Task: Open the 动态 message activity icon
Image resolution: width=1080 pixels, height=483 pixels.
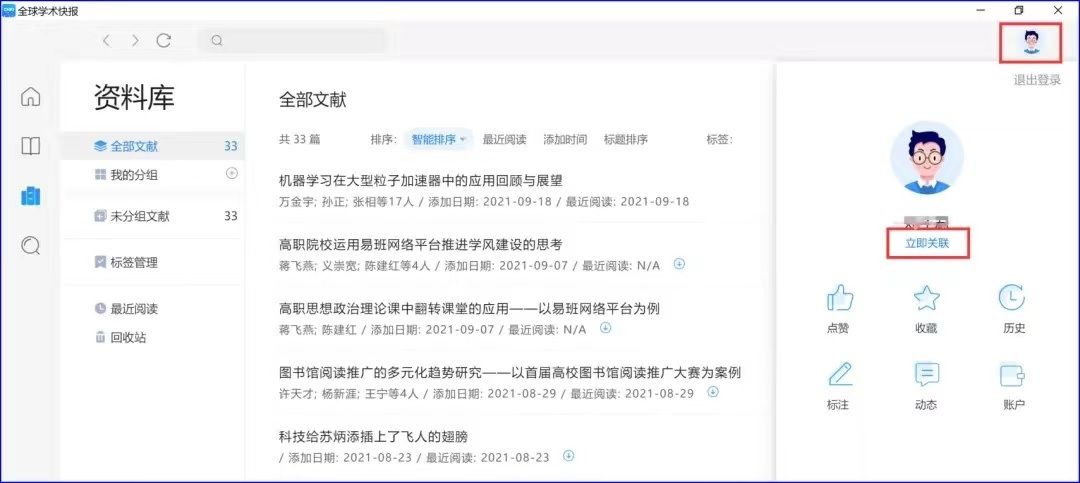Action: click(x=926, y=374)
